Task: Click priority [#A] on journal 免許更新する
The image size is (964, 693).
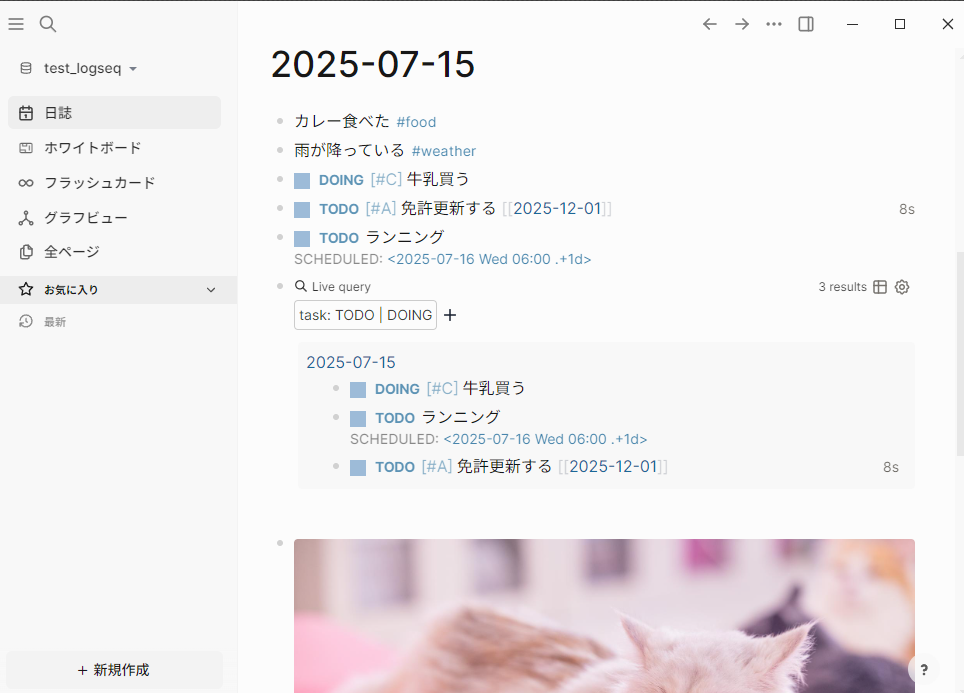Action: point(381,208)
